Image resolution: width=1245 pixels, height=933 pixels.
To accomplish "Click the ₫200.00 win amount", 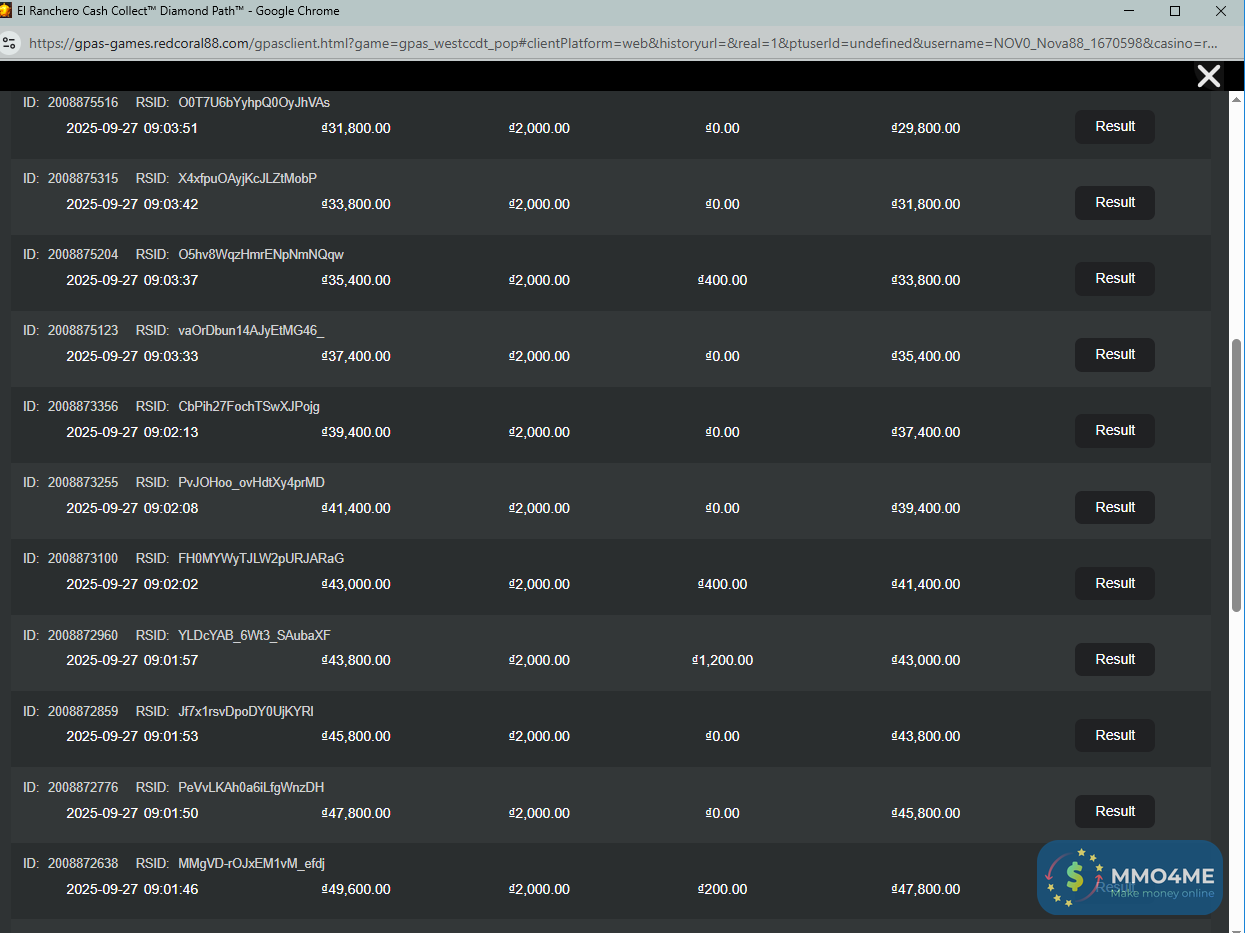I will click(x=722, y=889).
